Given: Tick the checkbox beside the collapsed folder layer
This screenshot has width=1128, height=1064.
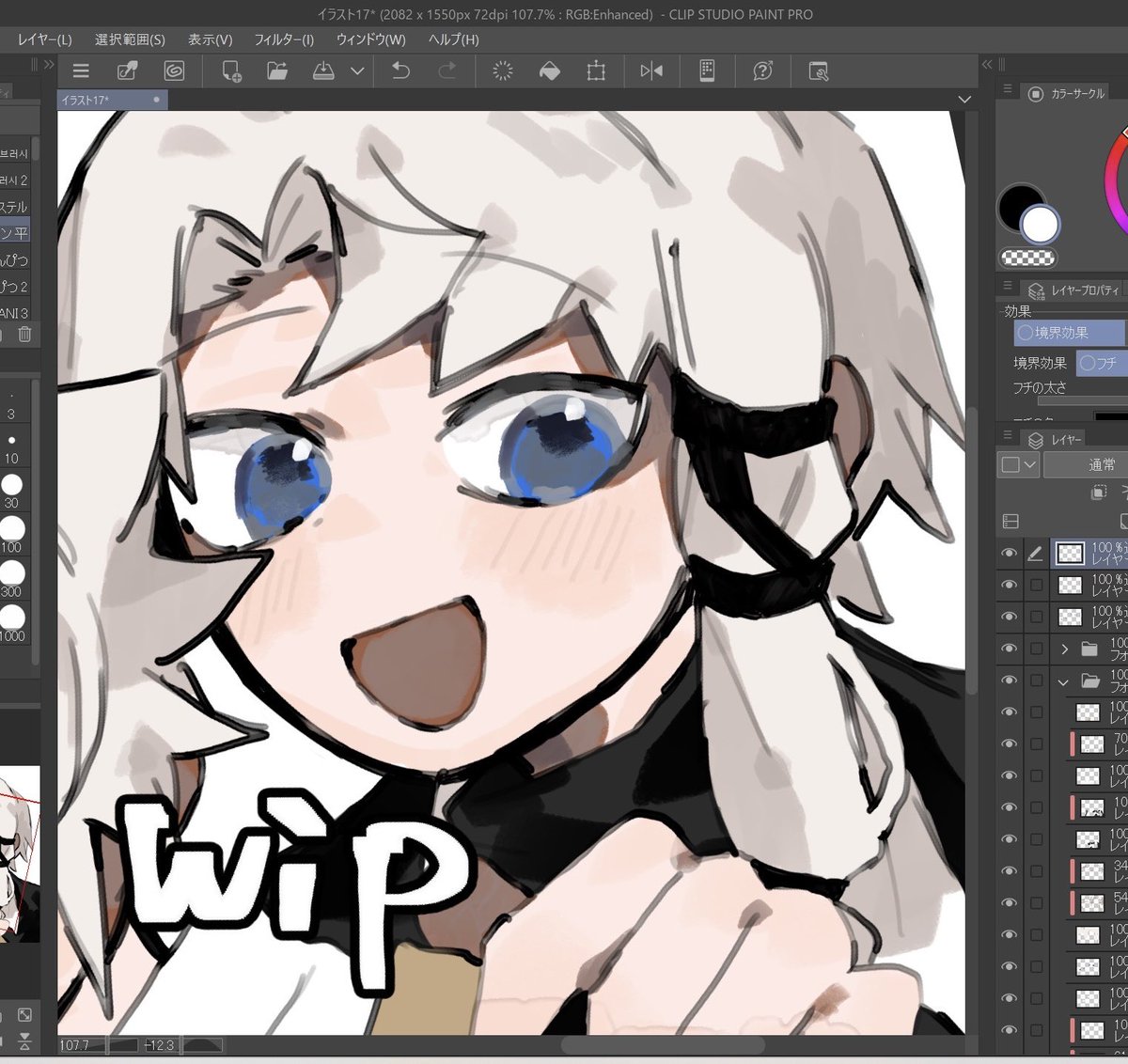Looking at the screenshot, I should click(x=1036, y=649).
